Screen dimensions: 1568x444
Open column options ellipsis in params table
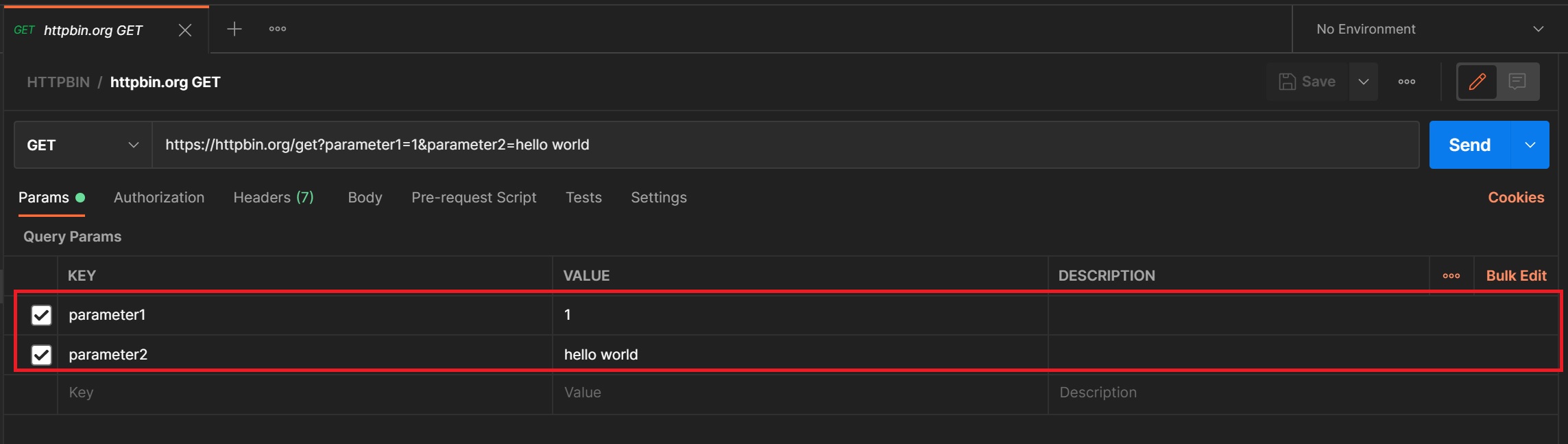(x=1451, y=276)
